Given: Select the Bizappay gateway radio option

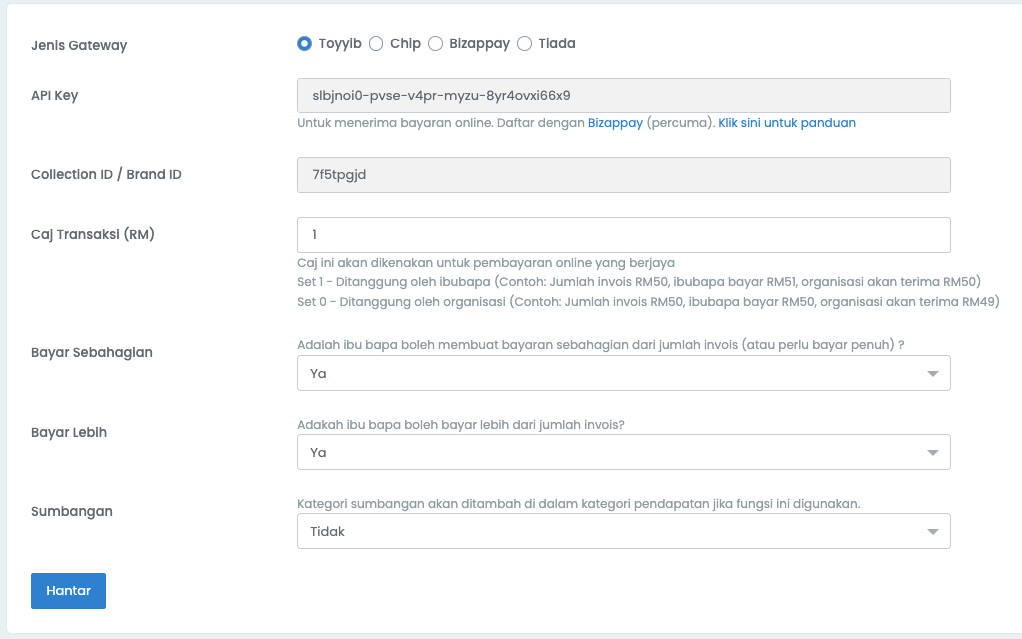Looking at the screenshot, I should click(436, 44).
